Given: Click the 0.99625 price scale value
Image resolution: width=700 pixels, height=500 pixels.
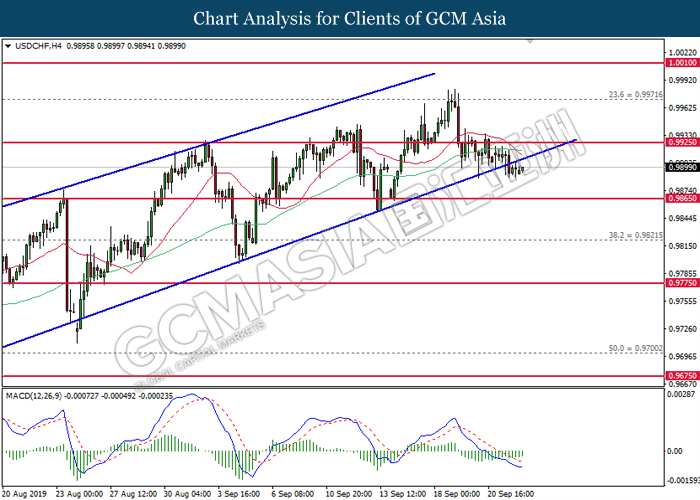Looking at the screenshot, I should click(683, 108).
